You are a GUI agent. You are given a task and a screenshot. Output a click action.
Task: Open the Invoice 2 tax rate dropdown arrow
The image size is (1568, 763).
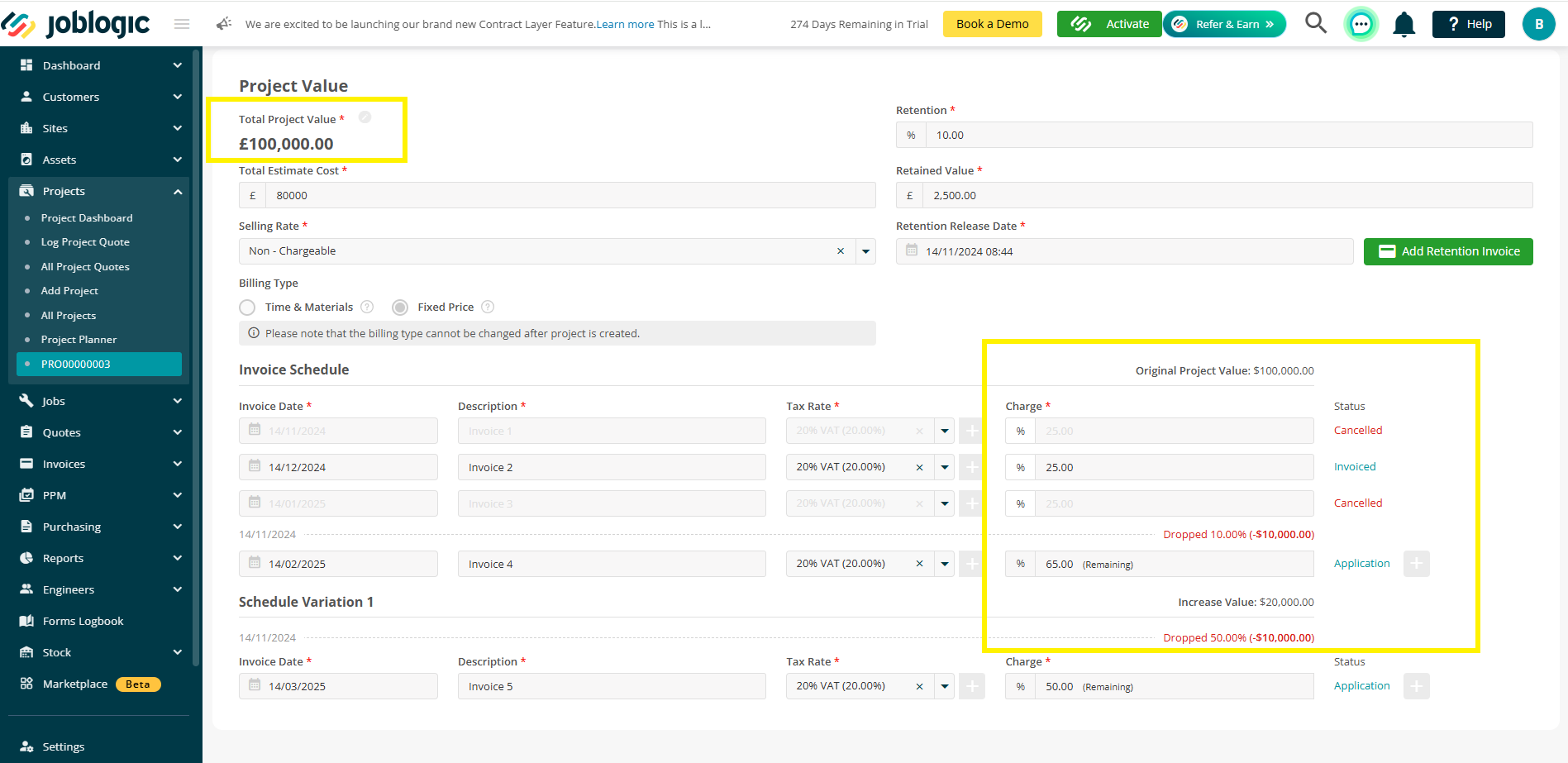[944, 467]
